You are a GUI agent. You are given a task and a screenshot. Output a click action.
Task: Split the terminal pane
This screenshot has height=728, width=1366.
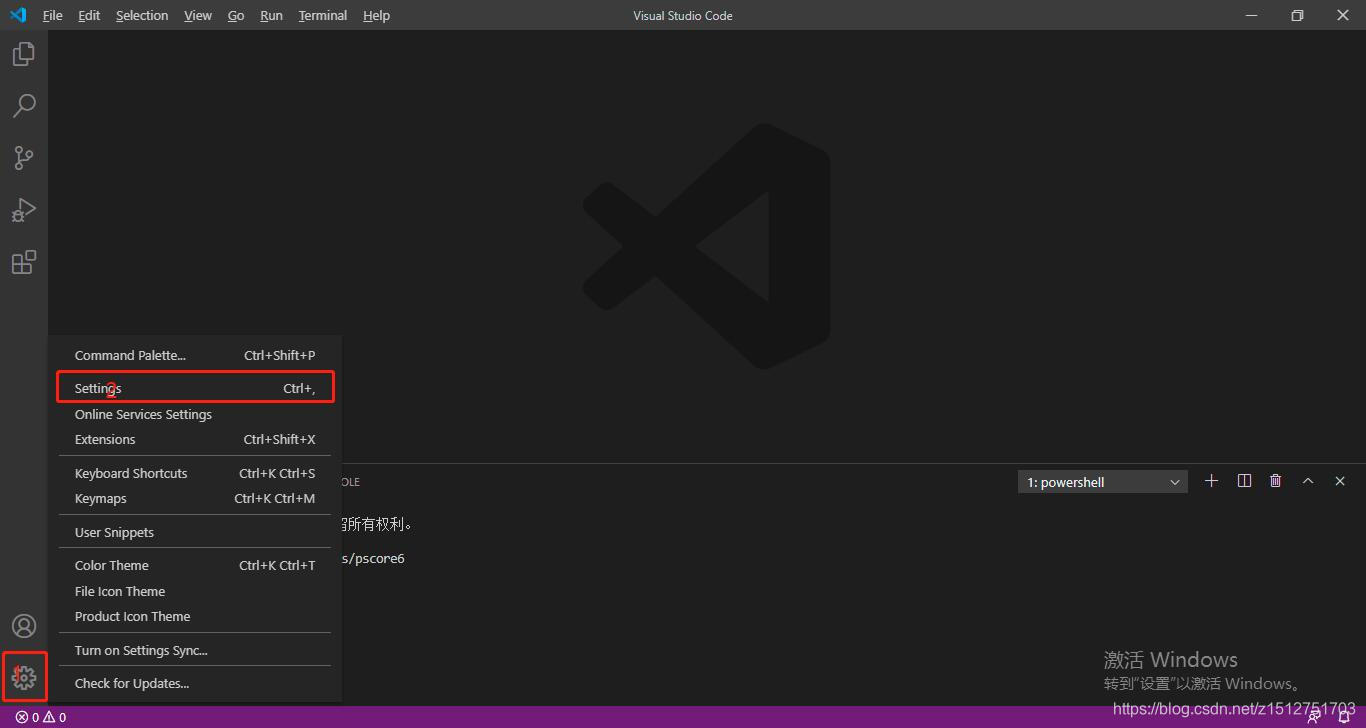(x=1243, y=480)
